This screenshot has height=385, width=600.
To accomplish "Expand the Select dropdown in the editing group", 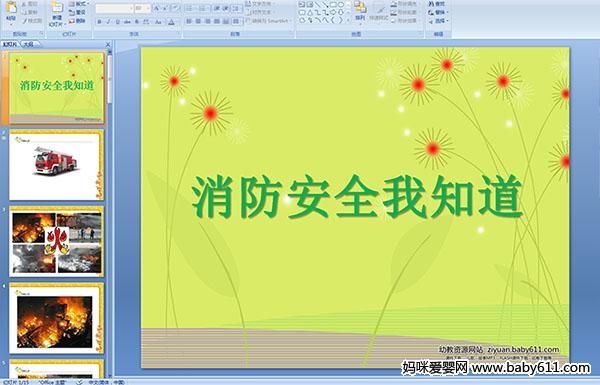I will click(x=438, y=21).
